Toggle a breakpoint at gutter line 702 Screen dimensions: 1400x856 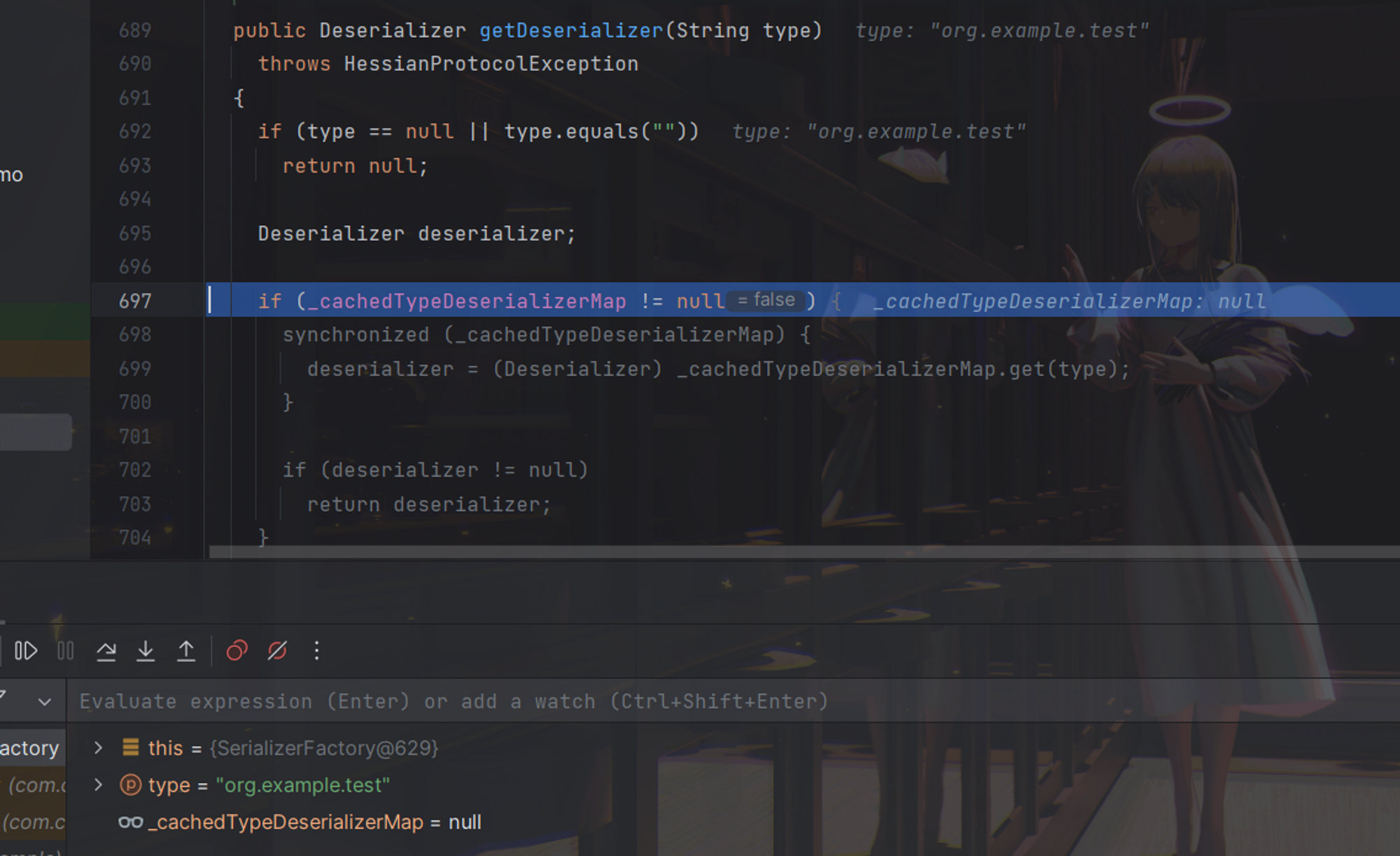coord(135,470)
